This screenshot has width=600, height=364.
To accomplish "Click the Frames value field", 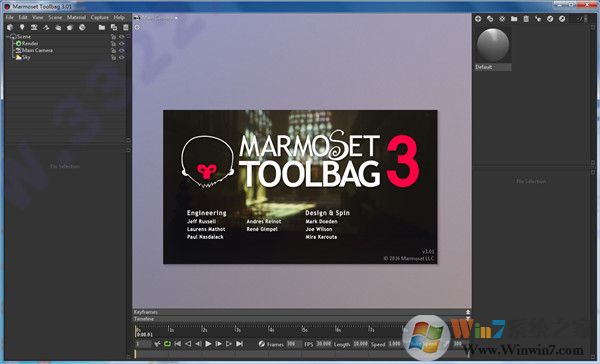I will click(294, 344).
